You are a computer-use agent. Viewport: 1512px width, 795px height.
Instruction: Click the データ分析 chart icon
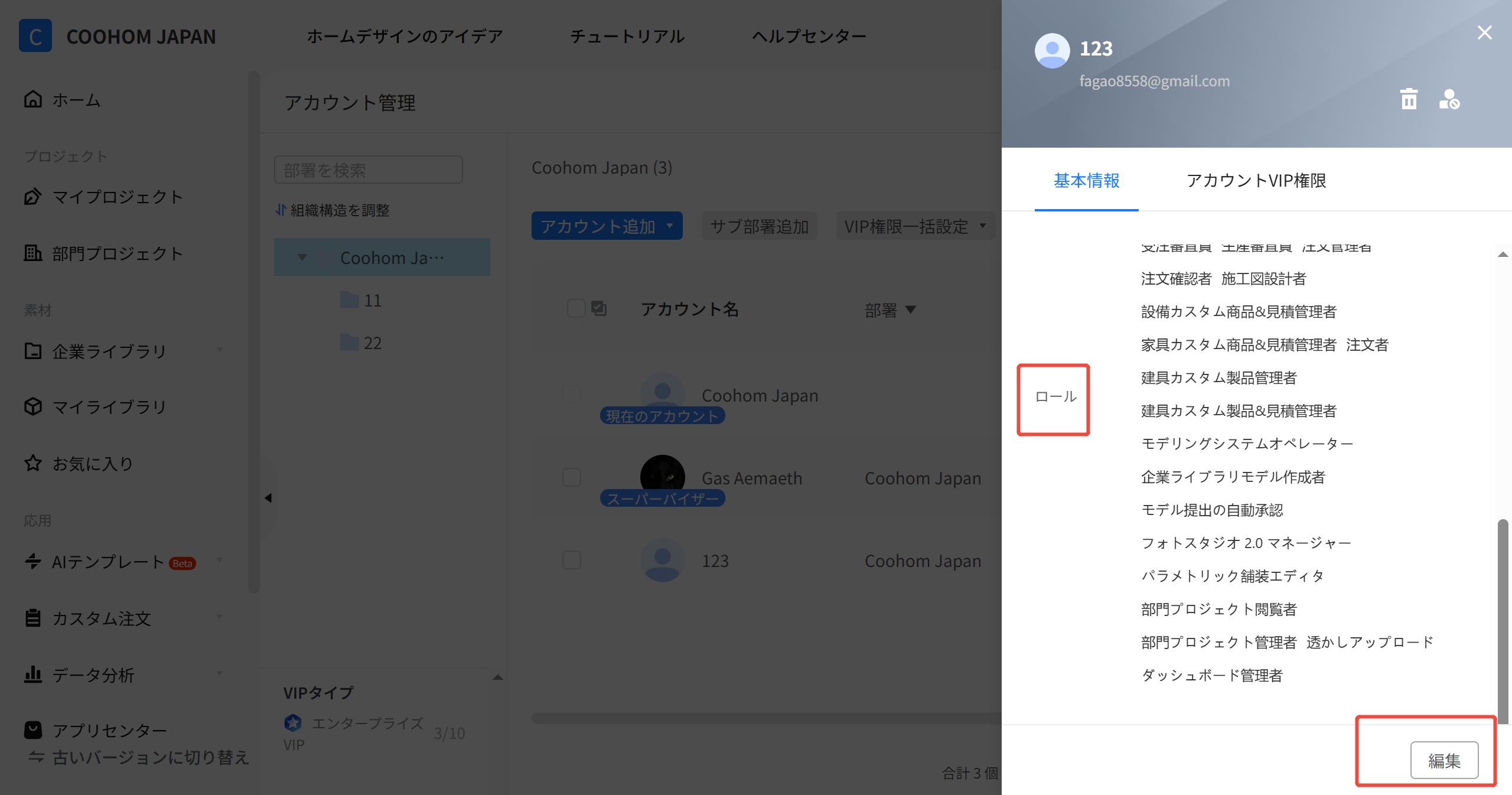coord(33,675)
